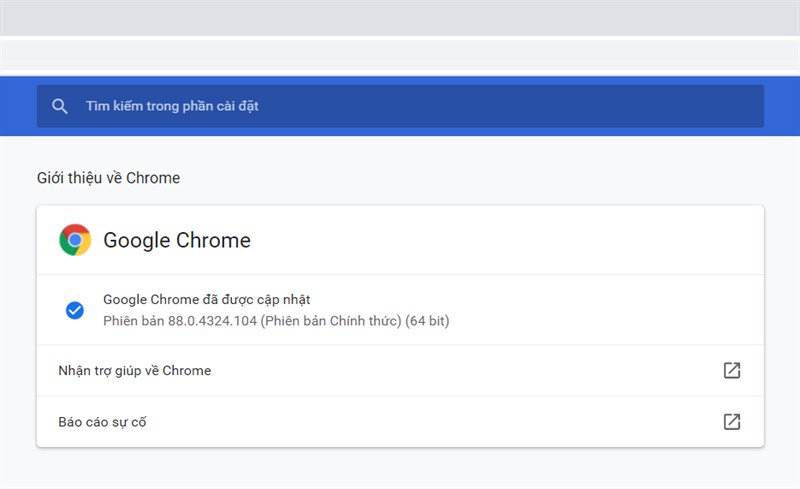Click the 'Giới thiệu về Chrome' heading
Image resolution: width=800 pixels, height=489 pixels.
108,178
